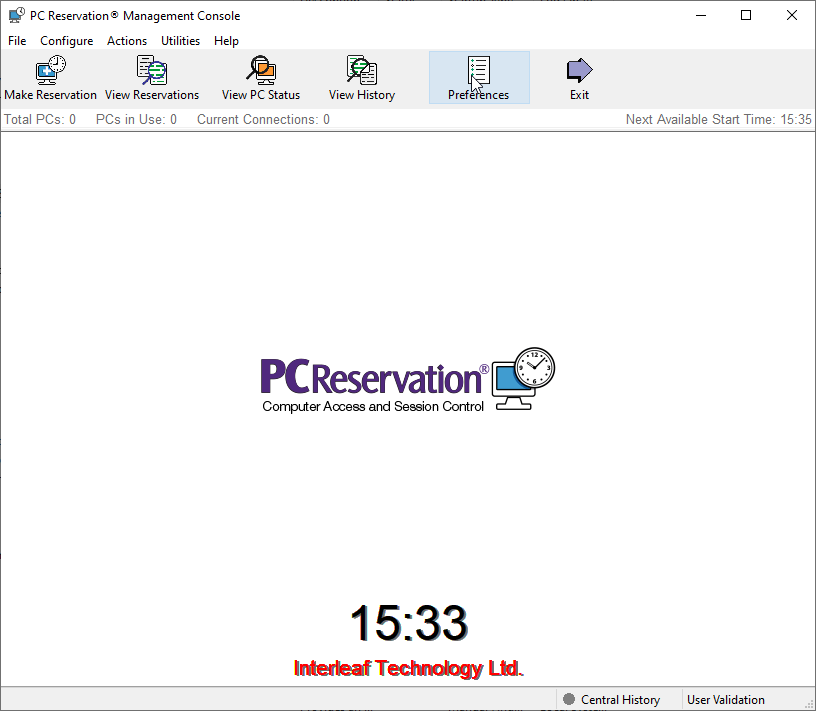The width and height of the screenshot is (816, 711).
Task: Click the PC Reservation title bar icon
Action: coord(17,16)
